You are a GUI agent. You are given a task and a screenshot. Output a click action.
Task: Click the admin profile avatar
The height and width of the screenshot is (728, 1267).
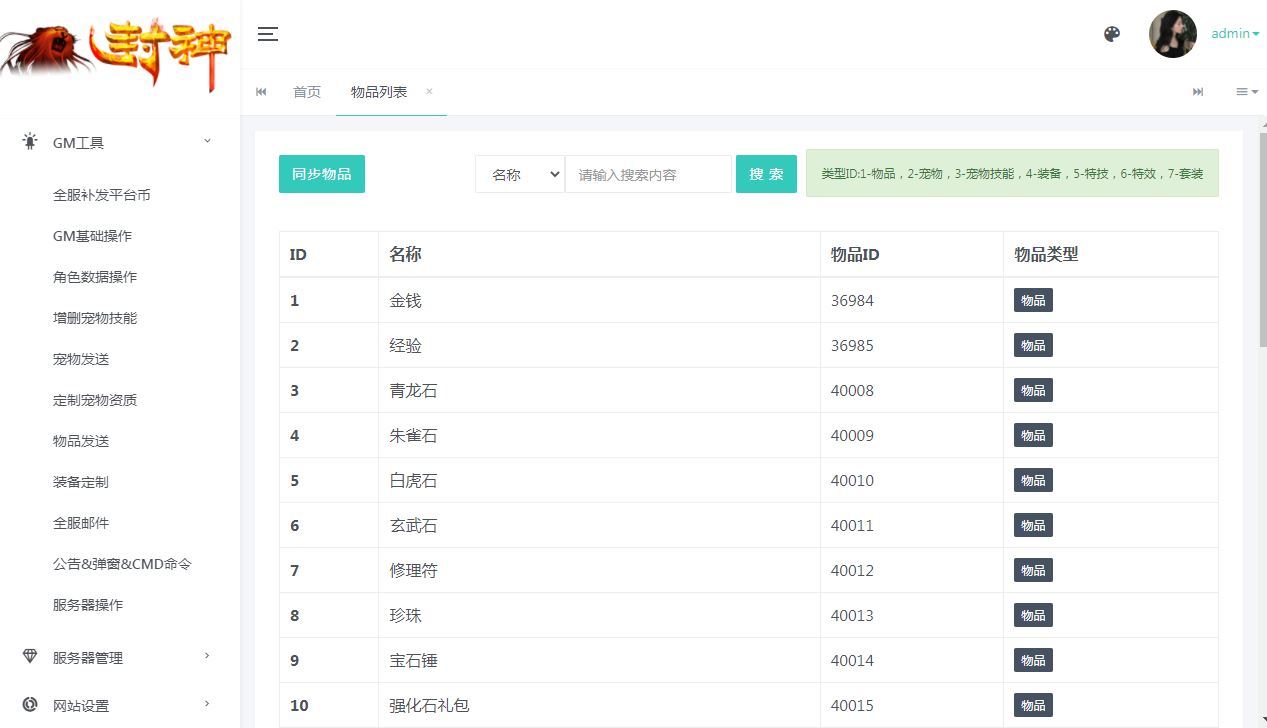click(x=1172, y=33)
